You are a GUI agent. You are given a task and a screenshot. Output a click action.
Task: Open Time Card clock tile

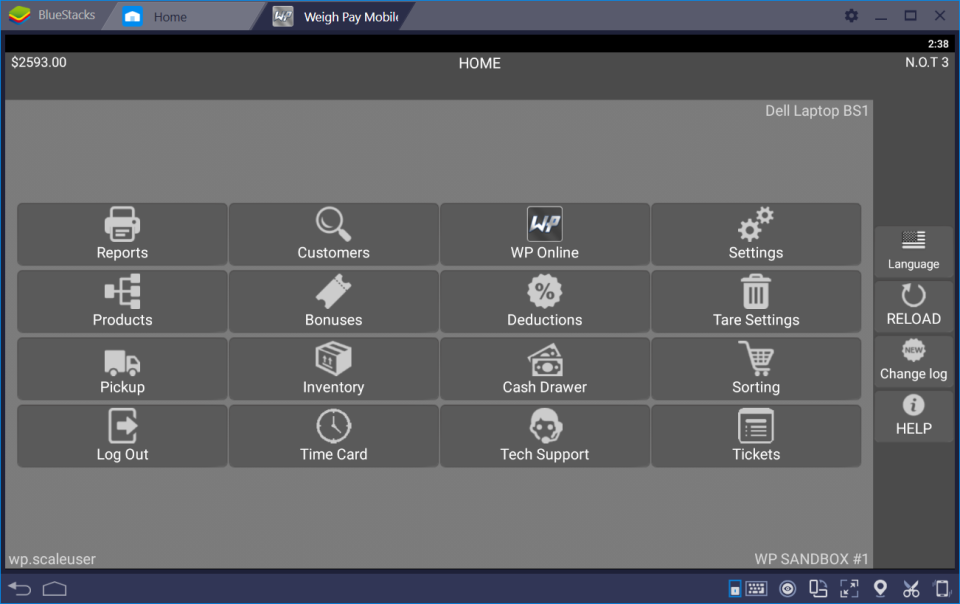[333, 436]
